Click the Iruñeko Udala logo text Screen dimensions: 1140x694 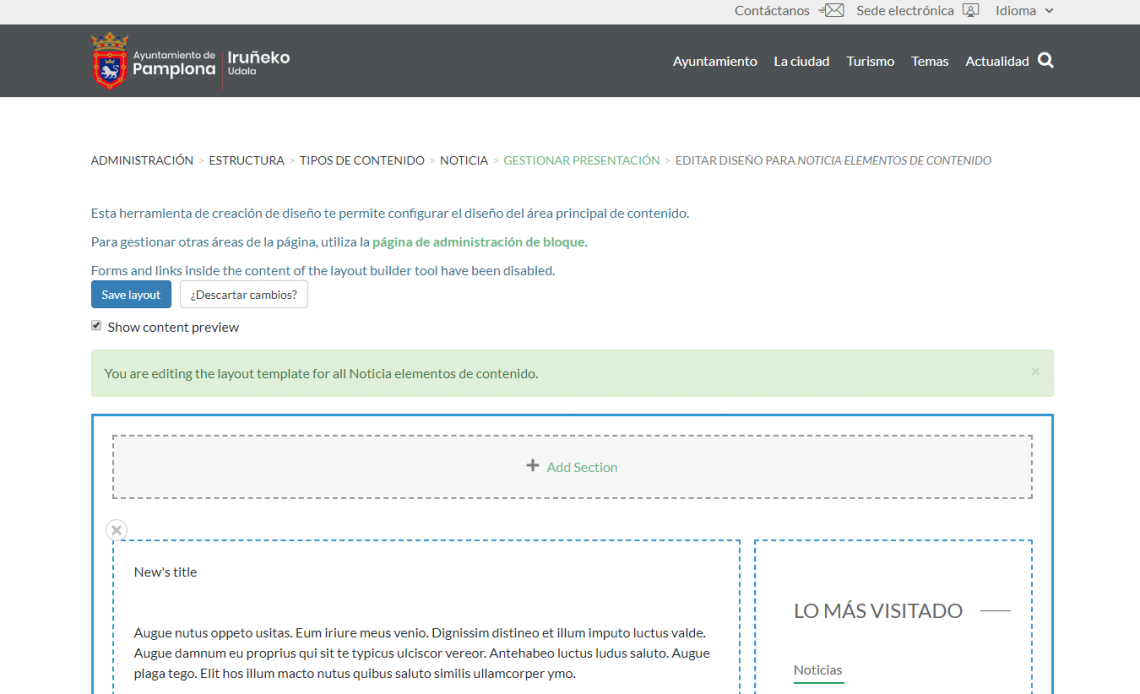[258, 61]
